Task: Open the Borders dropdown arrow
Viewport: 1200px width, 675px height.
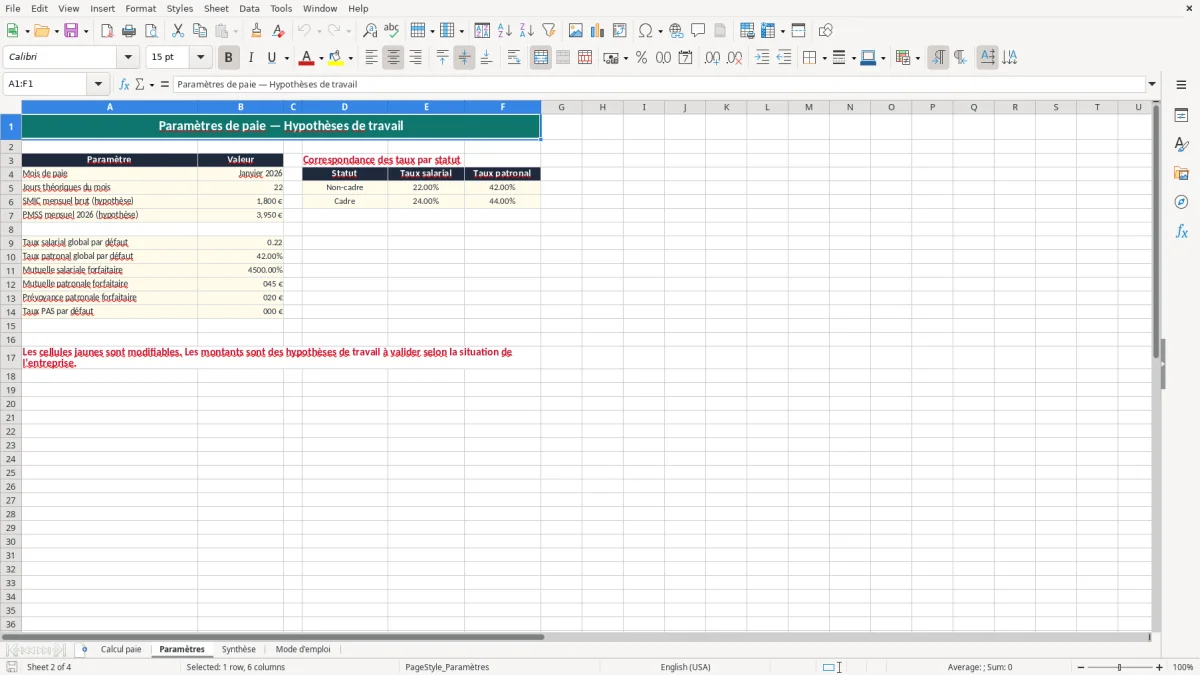Action: coord(824,58)
